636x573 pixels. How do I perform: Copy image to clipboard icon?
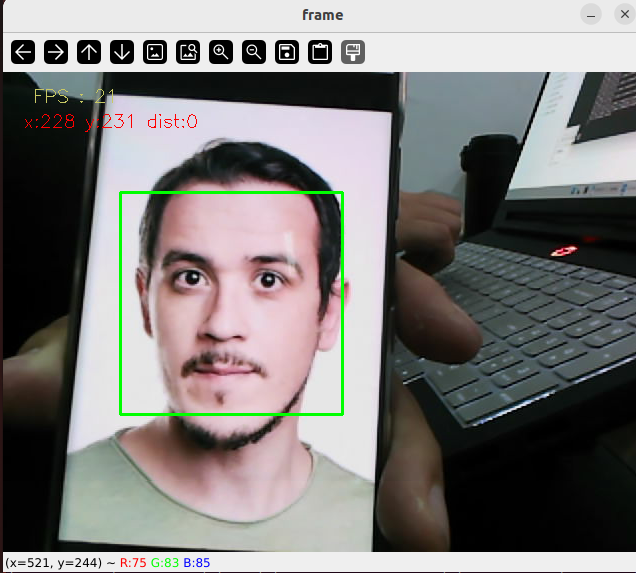(320, 52)
